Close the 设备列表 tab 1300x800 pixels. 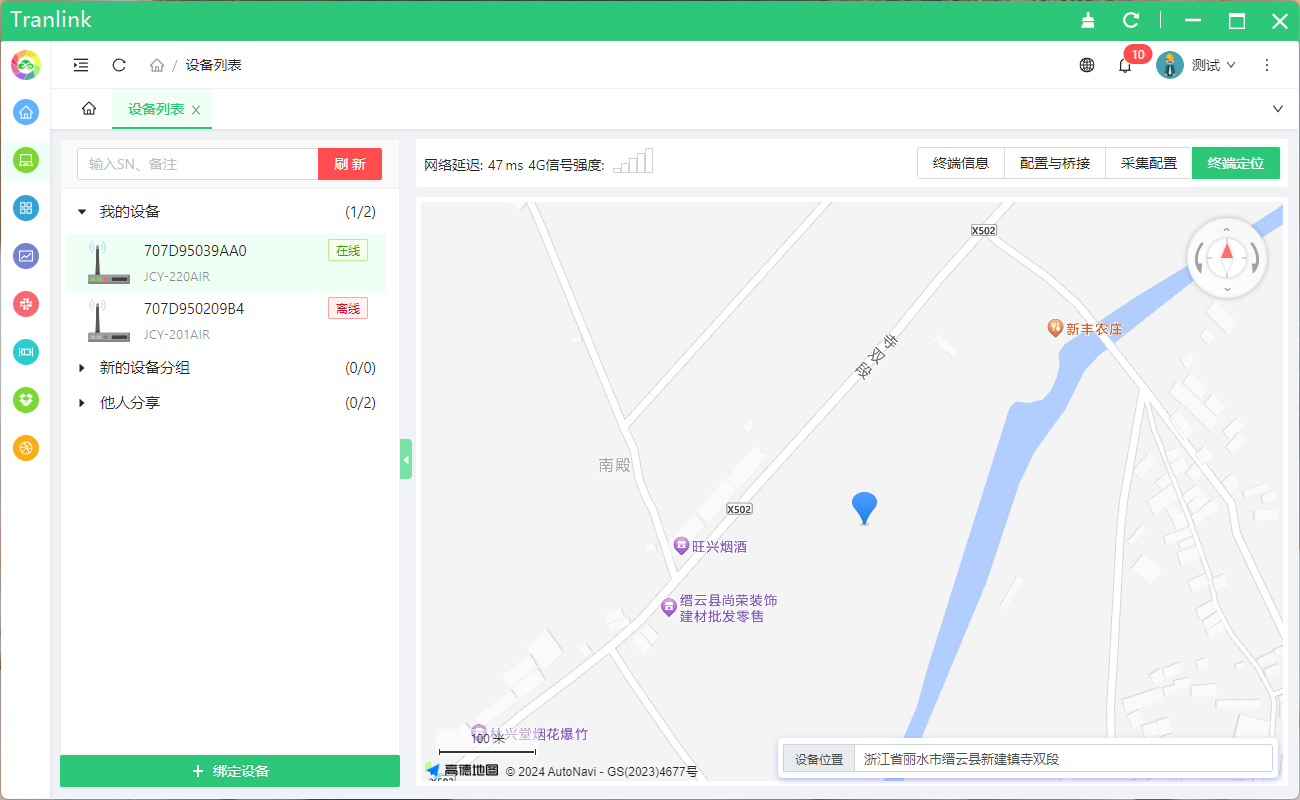pos(196,110)
